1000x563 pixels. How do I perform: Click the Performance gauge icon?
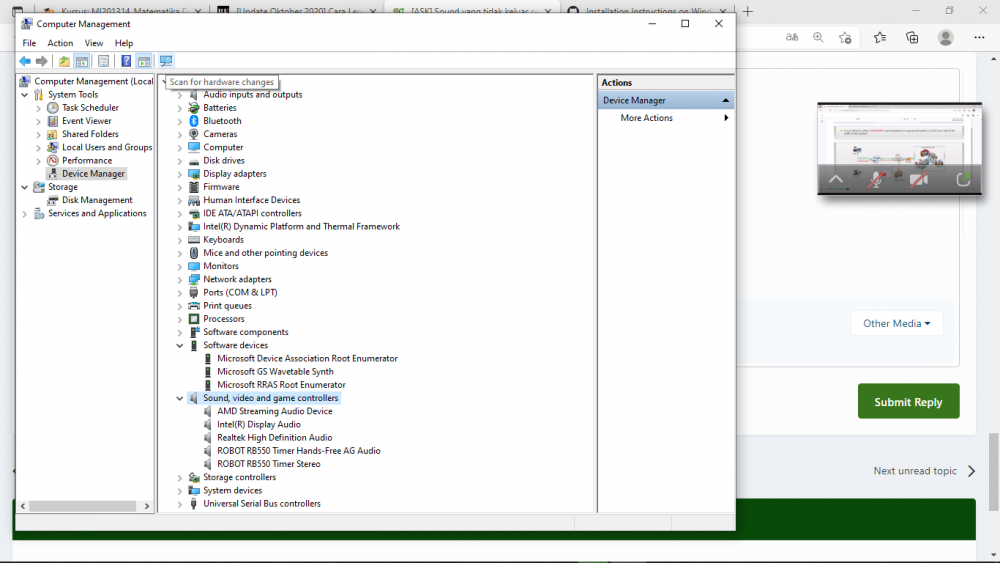pyautogui.click(x=53, y=161)
